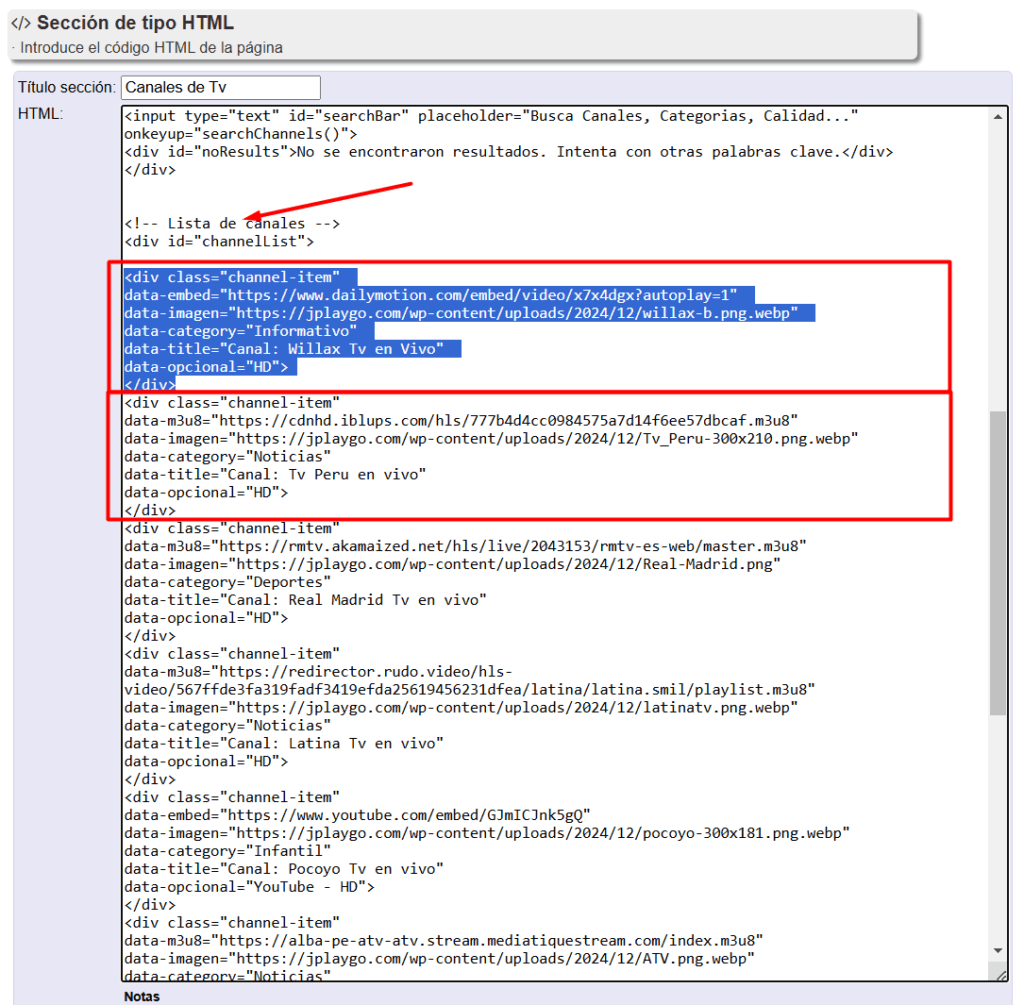Click the "noResults" div line
Viewport: 1024px width, 1005px height.
[x=508, y=152]
